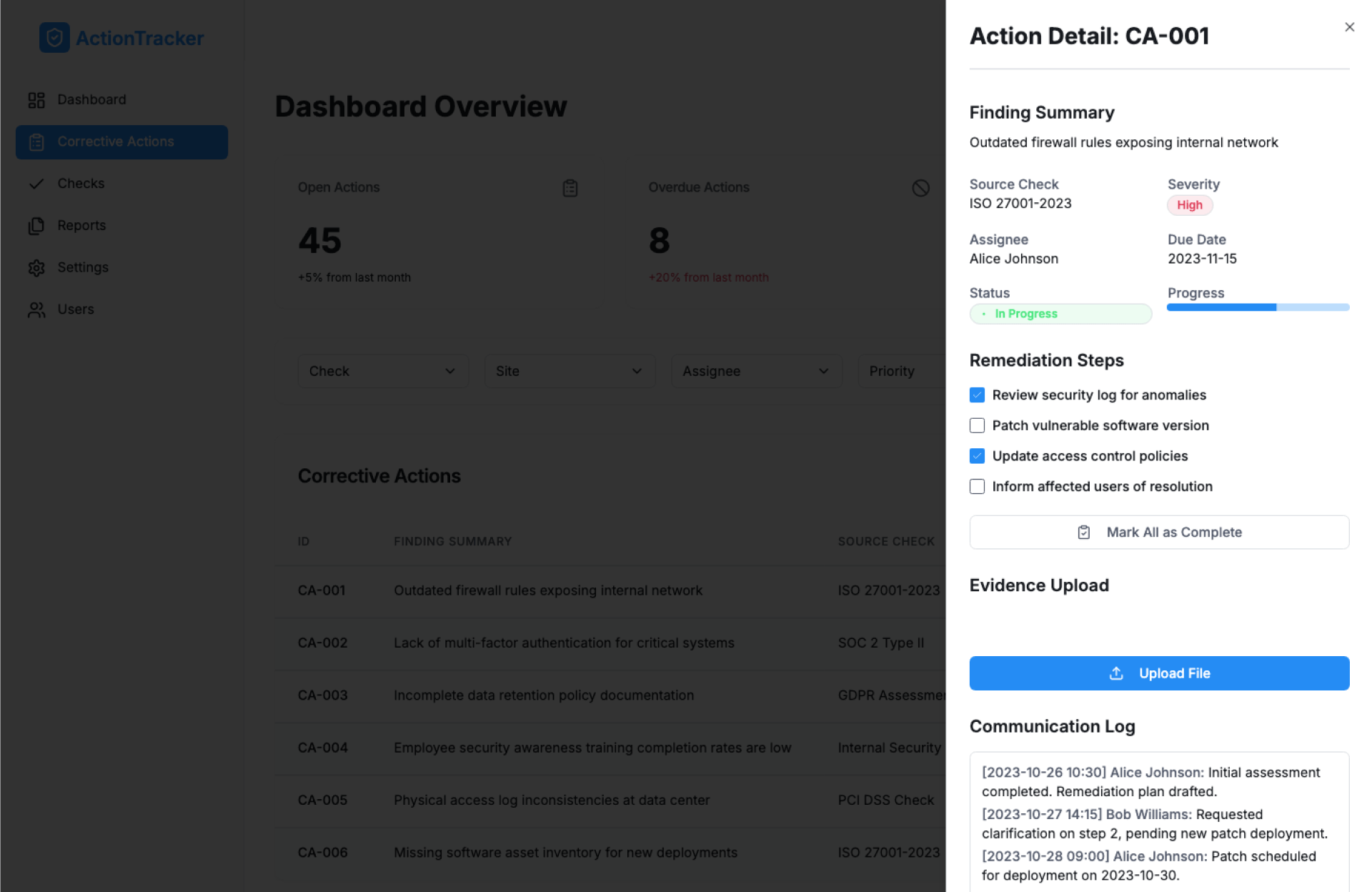Viewport: 1372px width, 892px height.
Task: Open the Assignee filter dropdown
Action: [x=755, y=371]
